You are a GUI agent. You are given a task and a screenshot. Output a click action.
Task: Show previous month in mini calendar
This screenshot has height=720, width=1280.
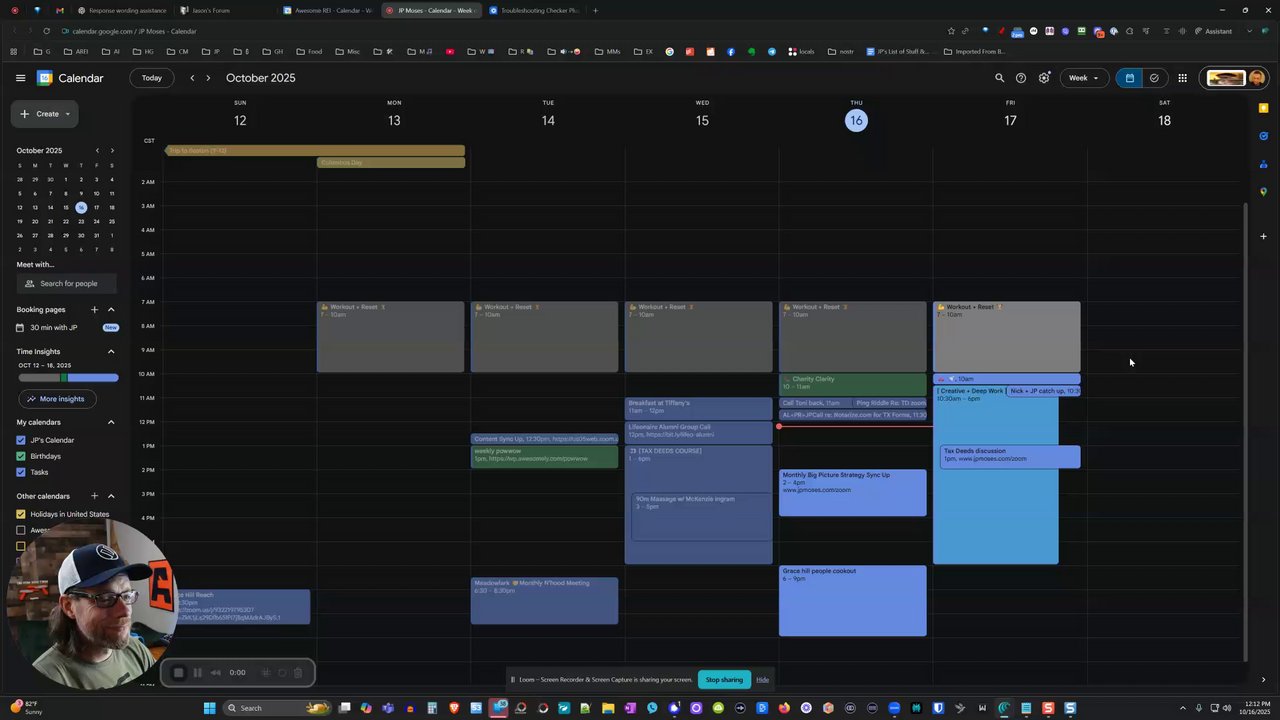click(97, 151)
